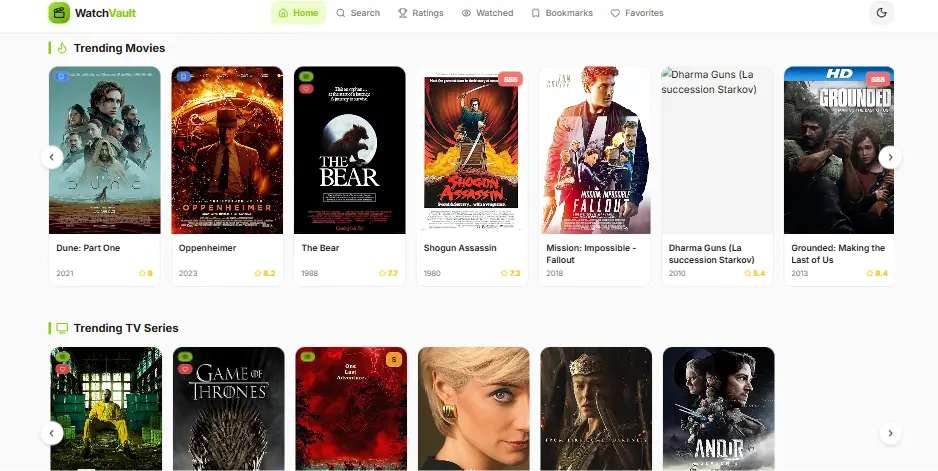938x471 pixels.
Task: Click the year 1988 on The Bear card
Action: tap(310, 273)
